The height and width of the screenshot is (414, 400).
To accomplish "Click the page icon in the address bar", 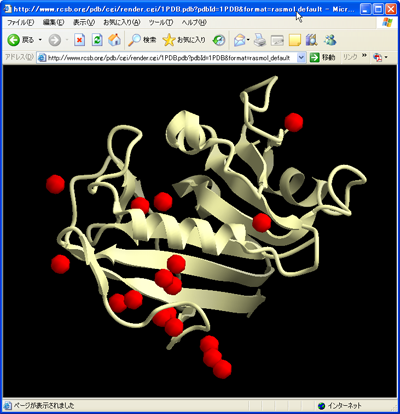I will pos(42,58).
